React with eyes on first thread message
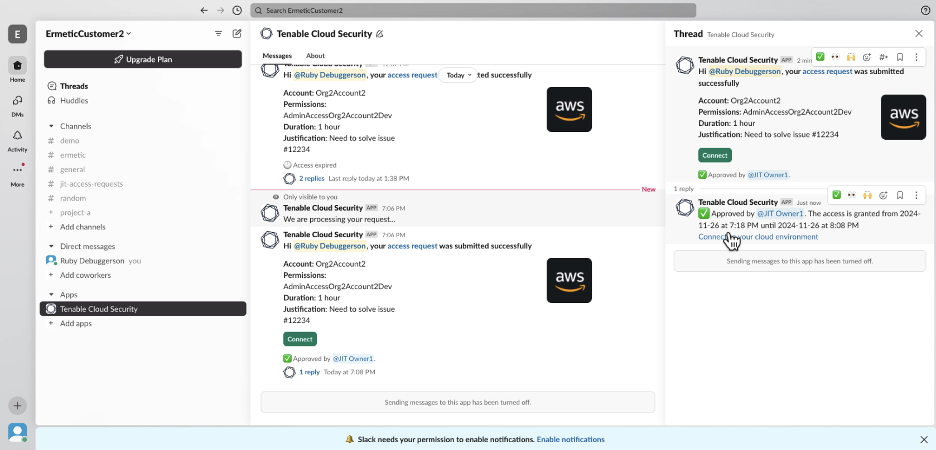 coord(835,57)
